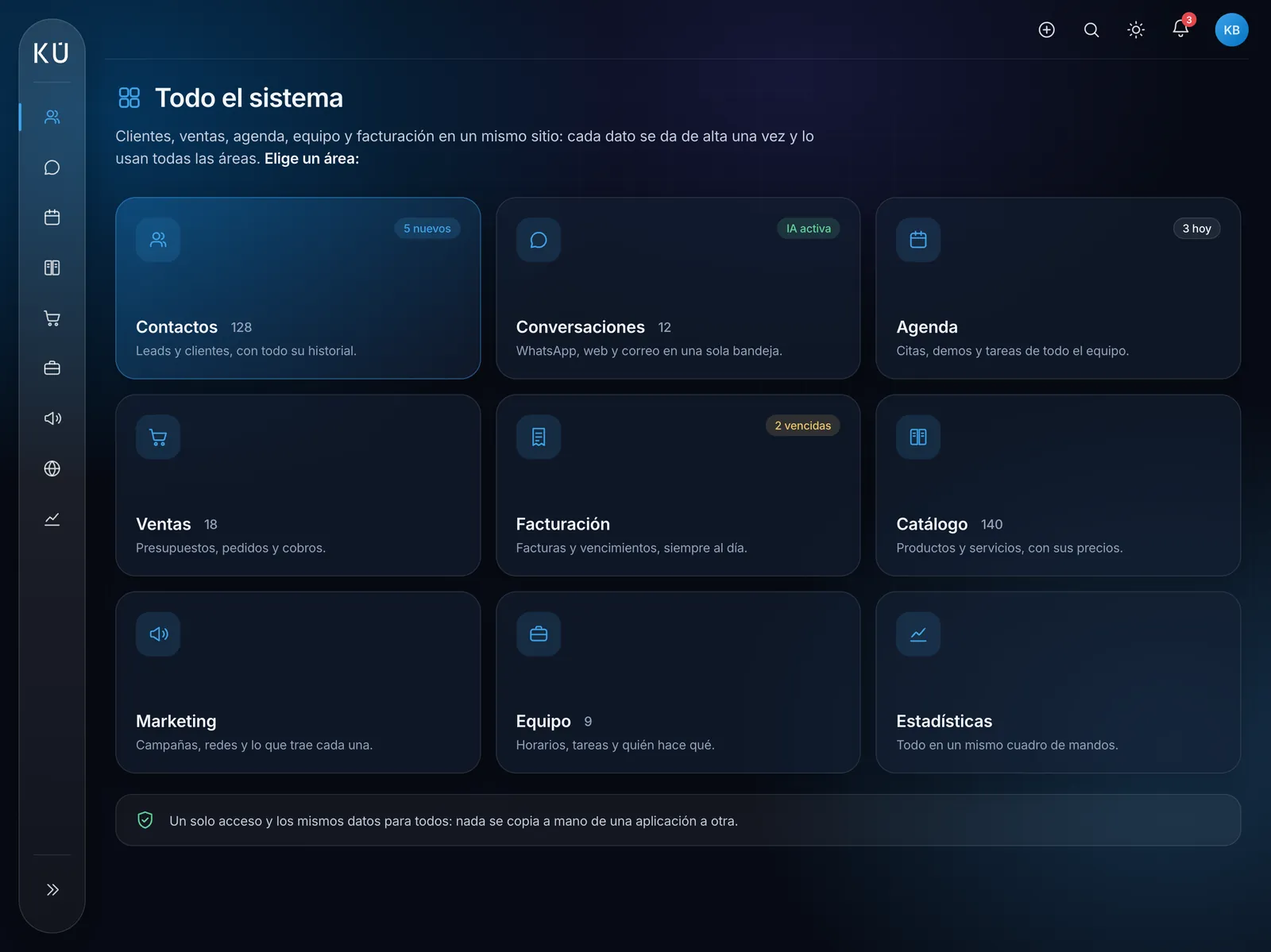Click the '2 vencidas' badge on Facturación
This screenshot has width=1271, height=952.
click(x=802, y=426)
